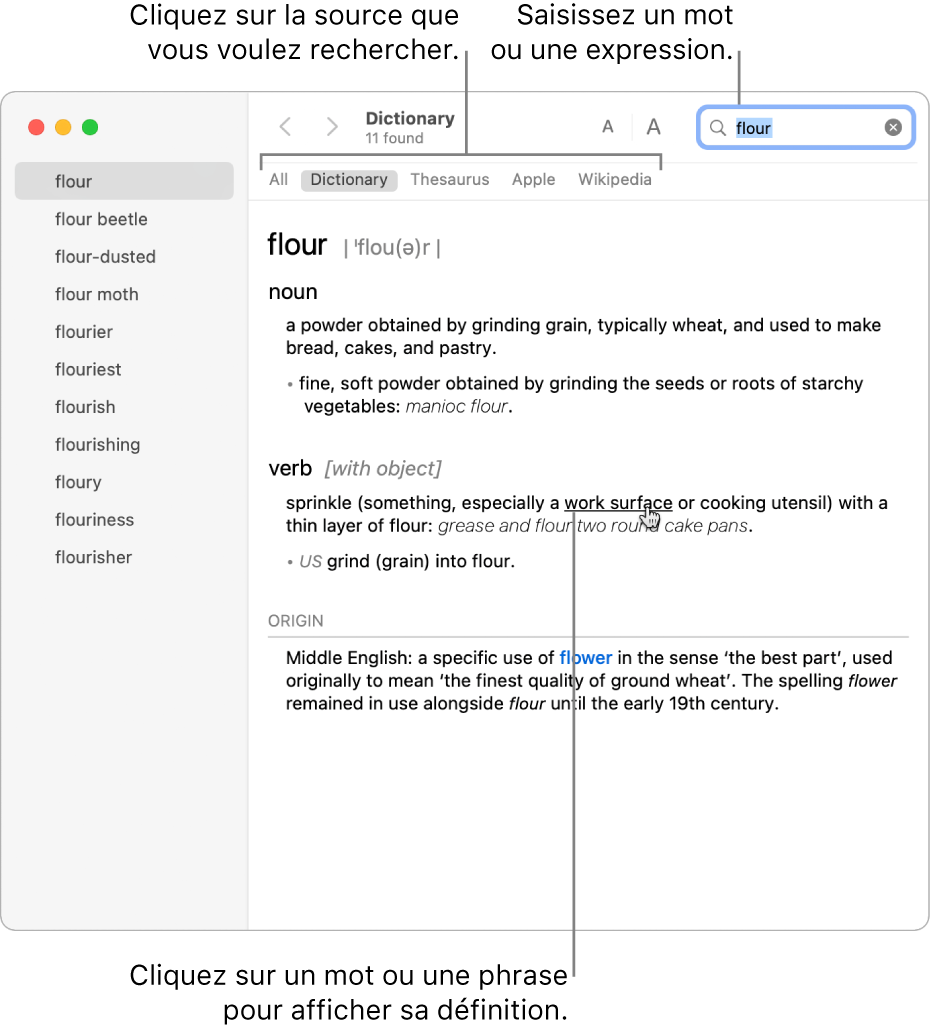Click the 'flour' headword in the definition

pos(297,245)
